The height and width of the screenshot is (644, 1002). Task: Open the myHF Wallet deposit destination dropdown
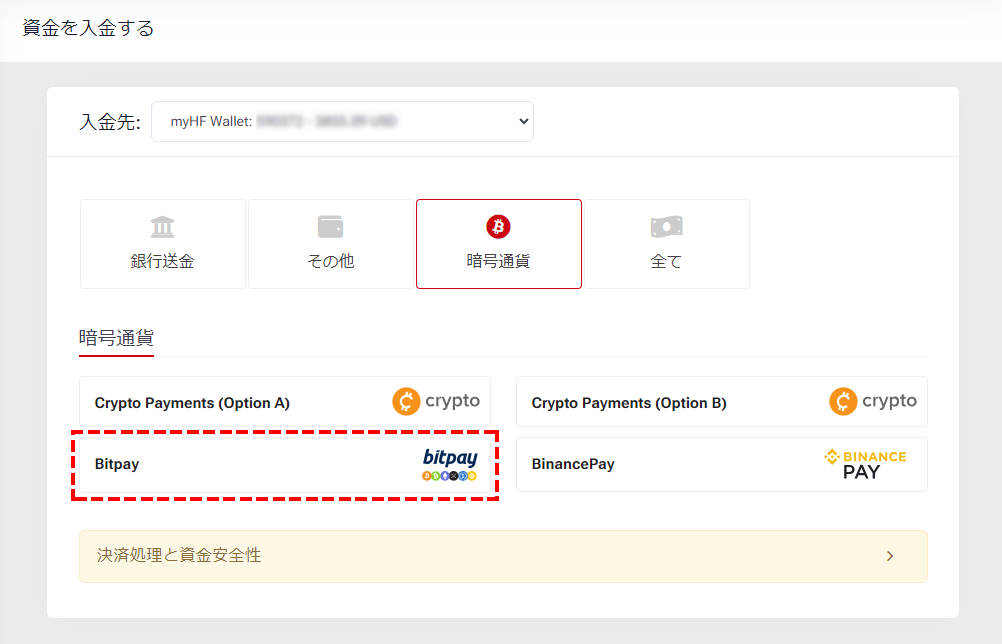[x=342, y=121]
